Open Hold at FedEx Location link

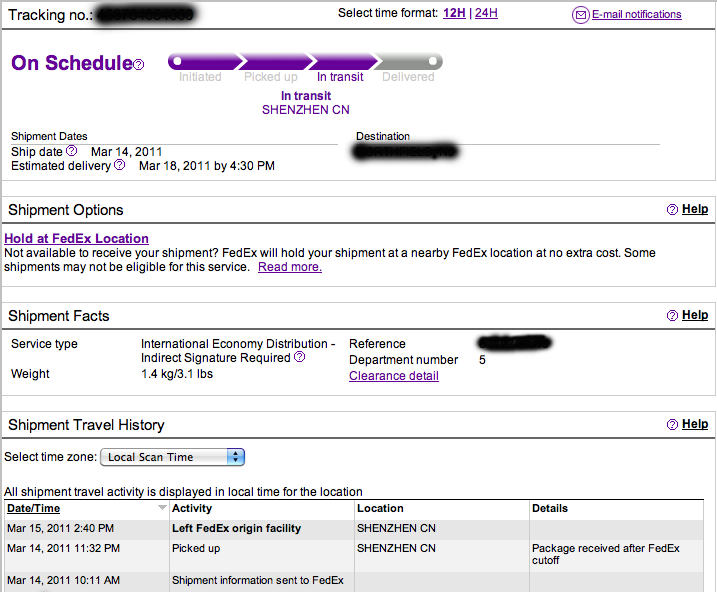76,239
